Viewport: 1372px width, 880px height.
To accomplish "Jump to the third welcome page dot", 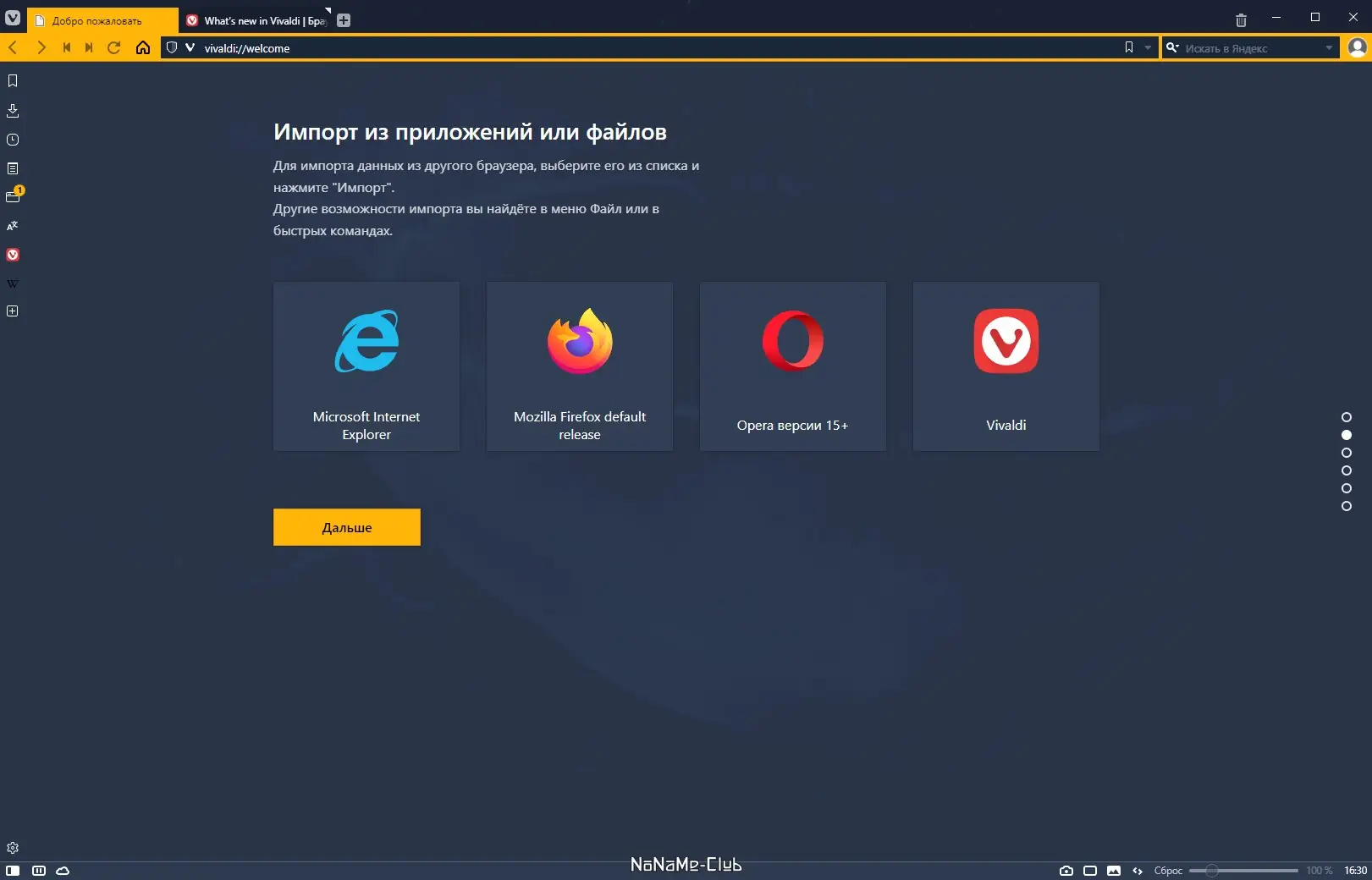I will (1347, 453).
